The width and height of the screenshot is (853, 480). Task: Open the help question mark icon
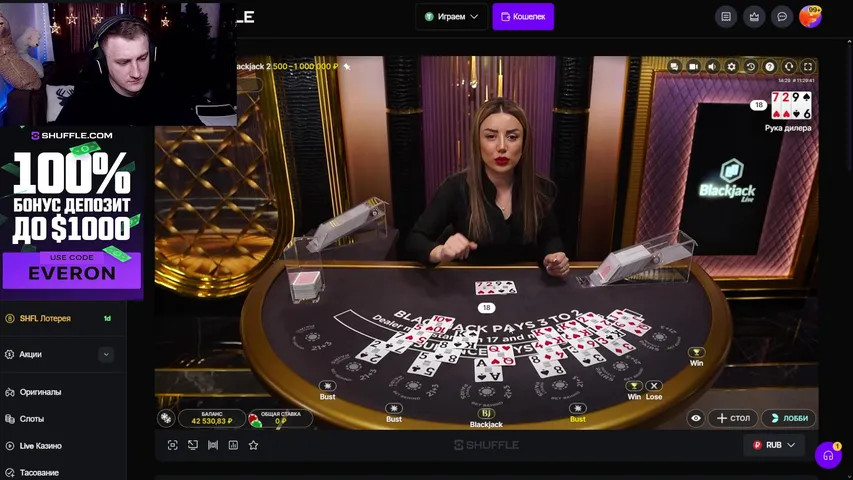(x=769, y=66)
